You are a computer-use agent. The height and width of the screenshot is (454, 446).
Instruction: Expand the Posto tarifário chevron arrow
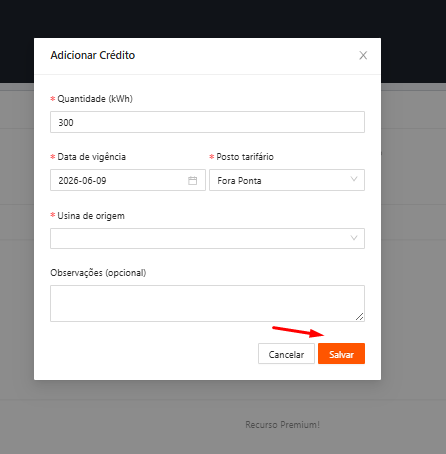click(x=354, y=179)
